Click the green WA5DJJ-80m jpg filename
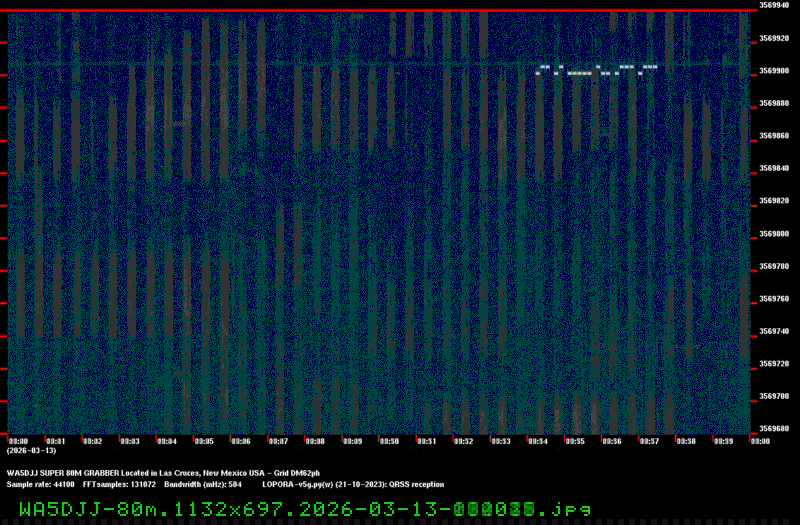The image size is (800, 525). click(305, 509)
